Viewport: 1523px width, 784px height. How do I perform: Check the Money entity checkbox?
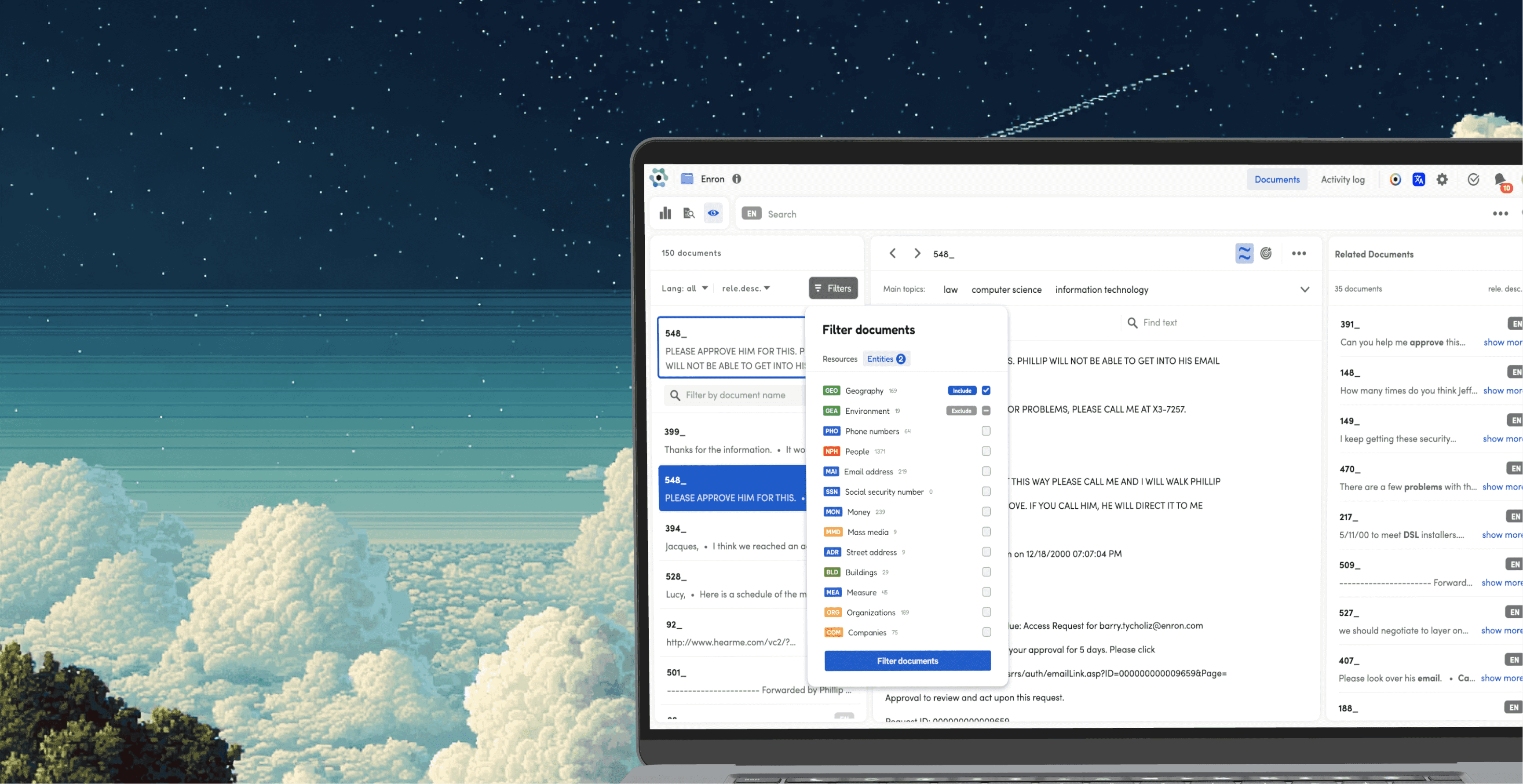pos(986,511)
